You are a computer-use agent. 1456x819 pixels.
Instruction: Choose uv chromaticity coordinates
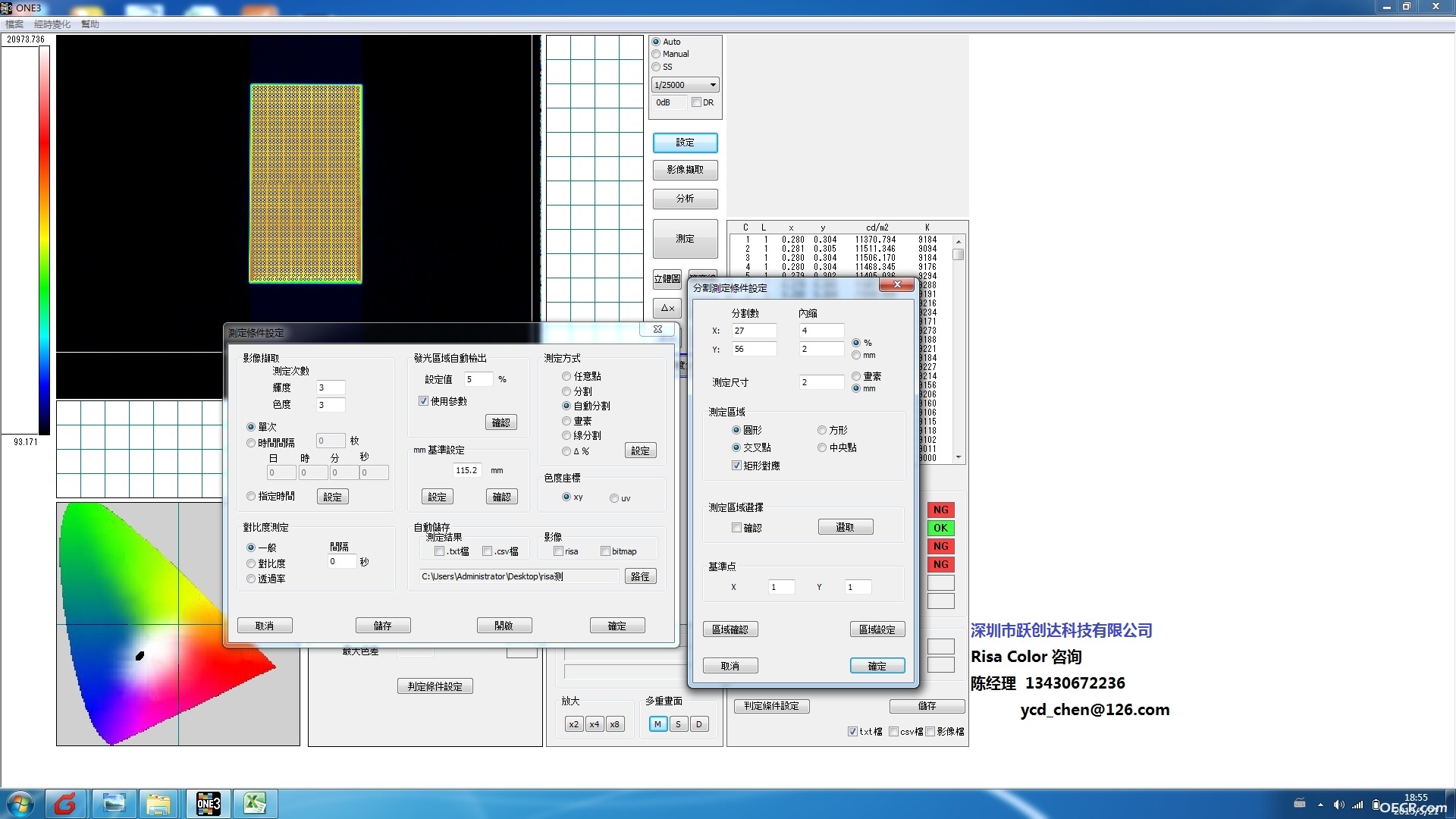pyautogui.click(x=614, y=498)
